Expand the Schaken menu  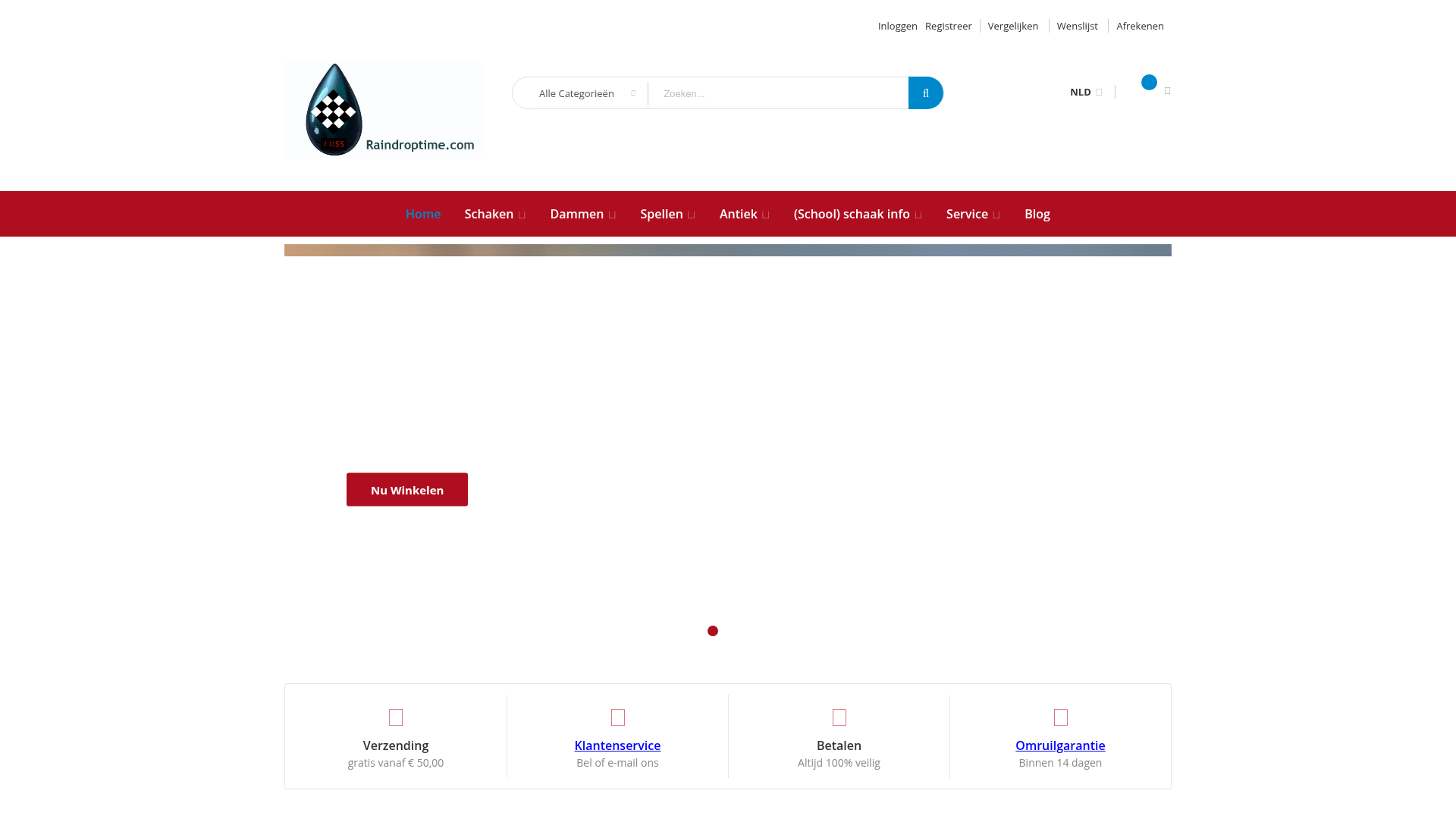495,214
